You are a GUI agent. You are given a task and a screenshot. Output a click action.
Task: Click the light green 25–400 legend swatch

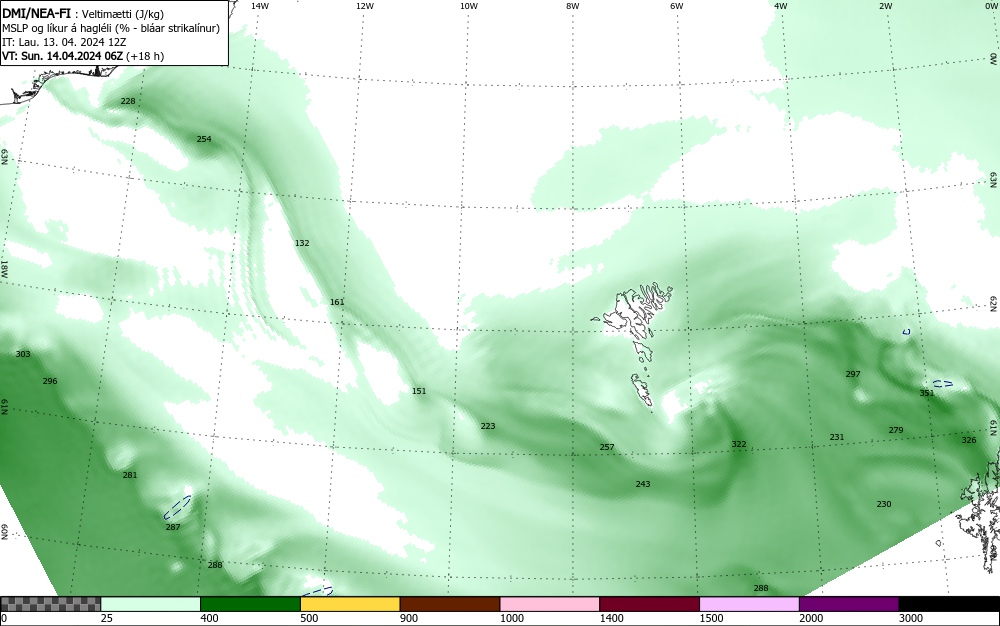pos(151,604)
